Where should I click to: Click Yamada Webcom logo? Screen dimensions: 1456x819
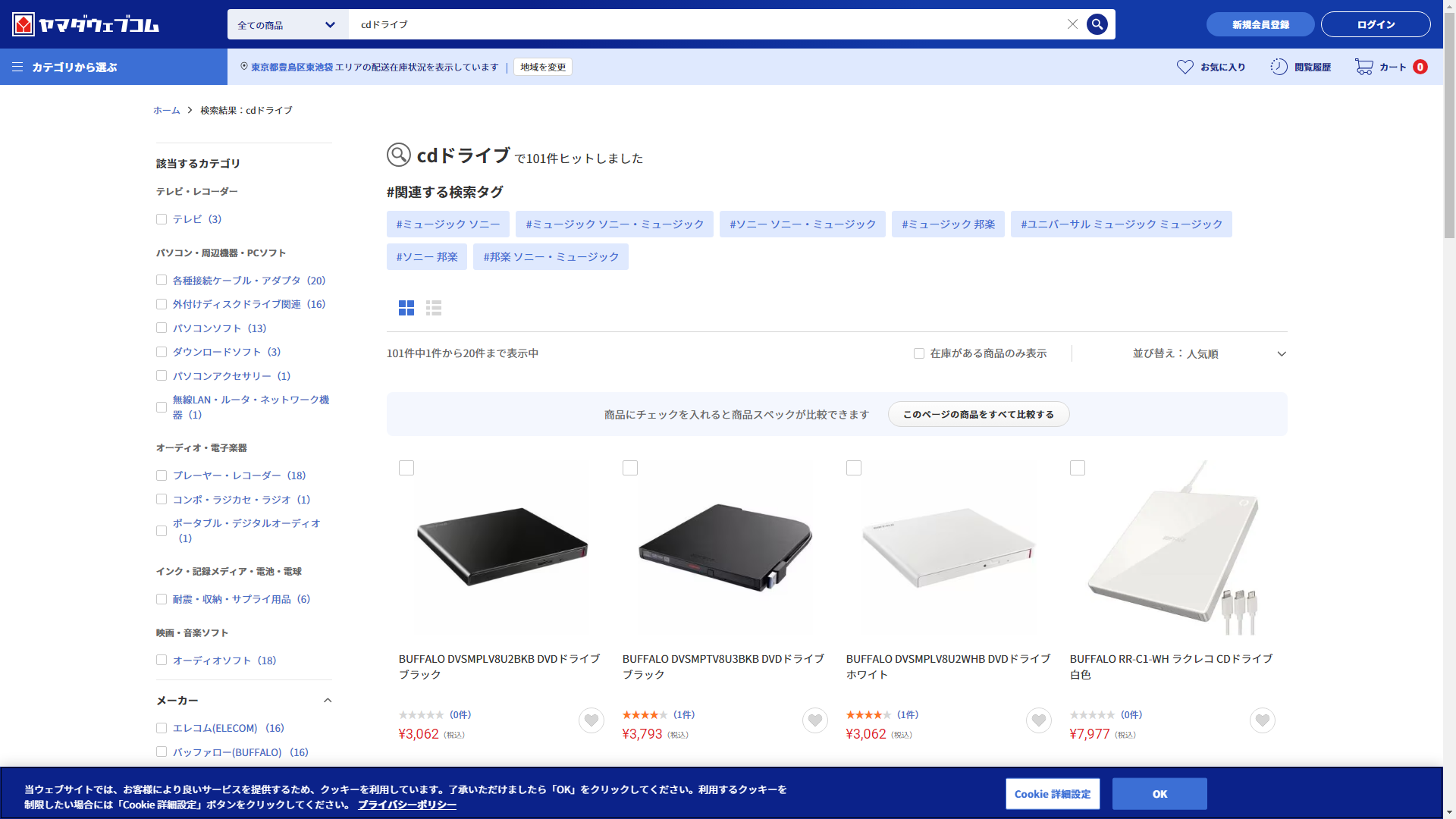tap(86, 24)
